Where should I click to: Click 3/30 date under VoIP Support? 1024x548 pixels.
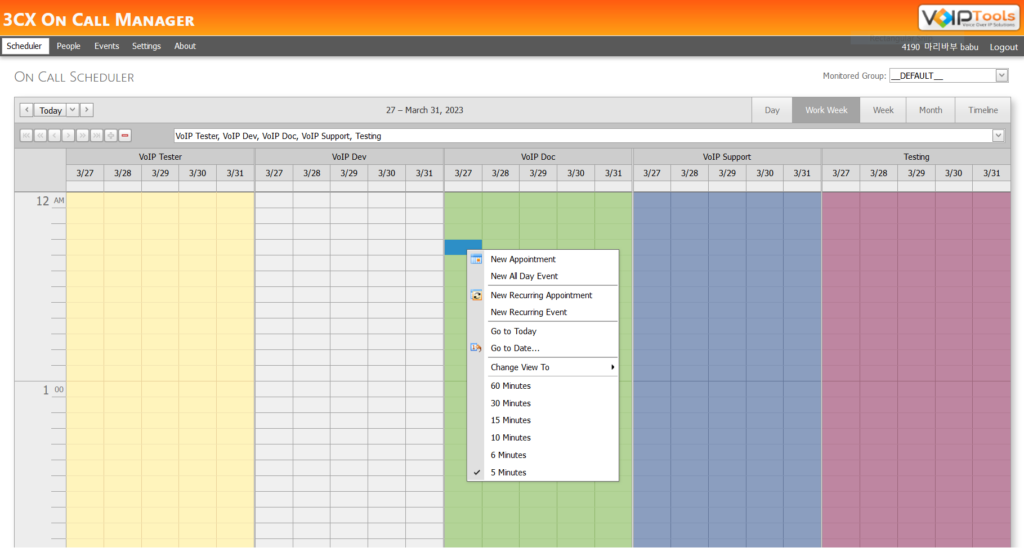(765, 173)
